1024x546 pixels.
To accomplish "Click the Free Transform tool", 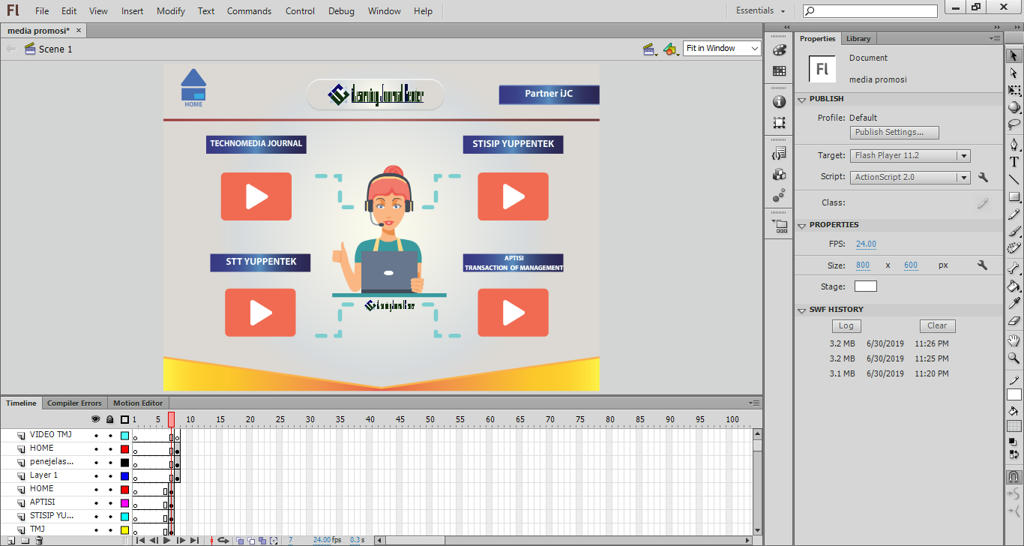I will (x=1014, y=90).
